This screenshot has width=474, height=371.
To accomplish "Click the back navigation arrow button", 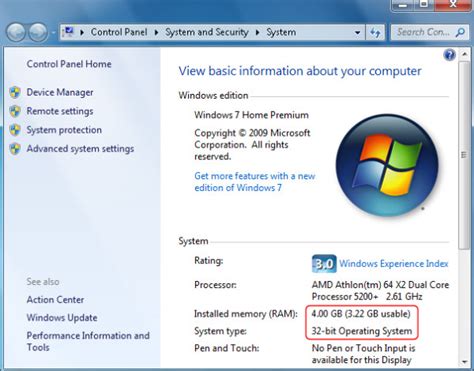I will [16, 33].
